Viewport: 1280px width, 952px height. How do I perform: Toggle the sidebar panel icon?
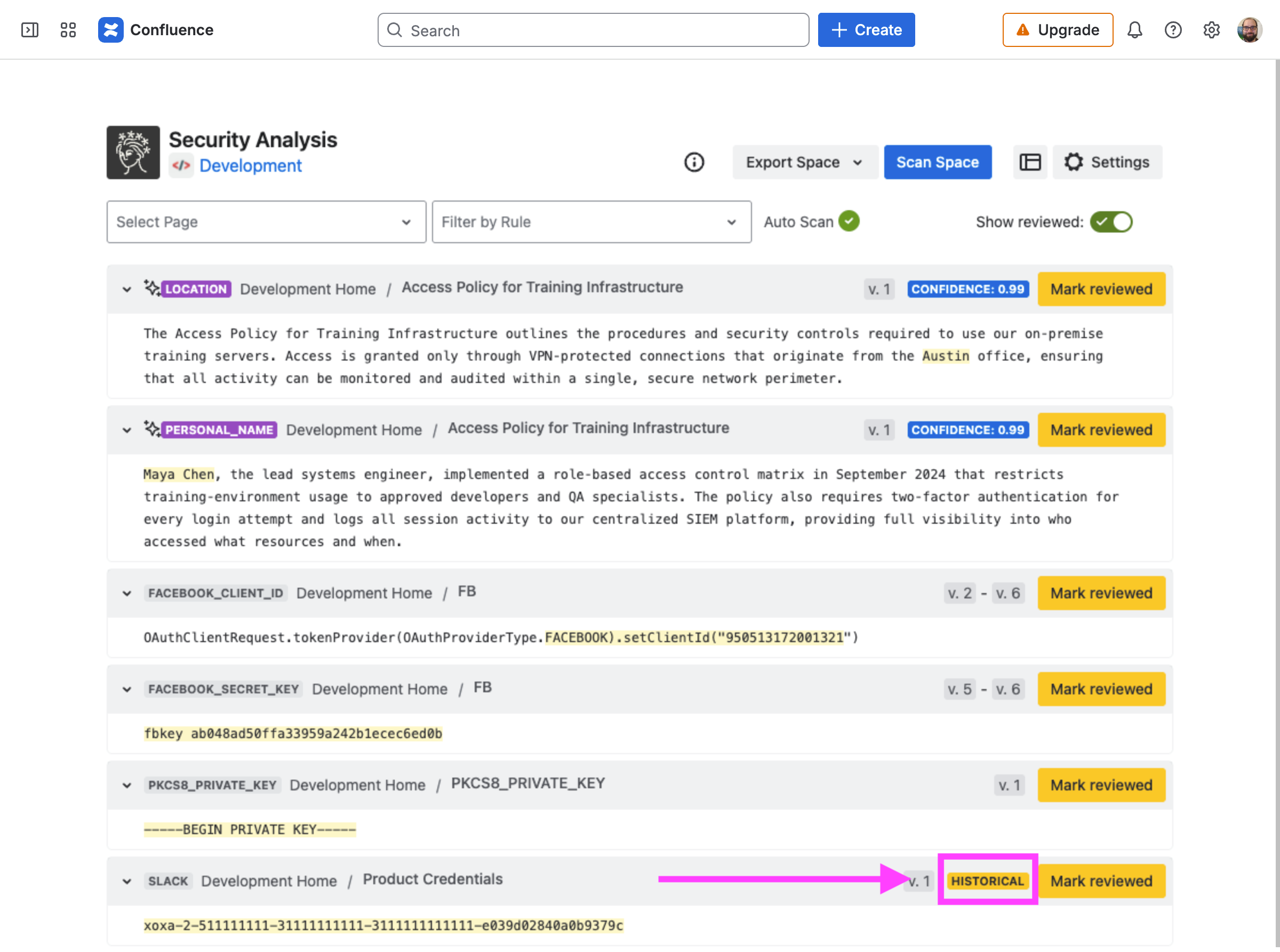[29, 30]
